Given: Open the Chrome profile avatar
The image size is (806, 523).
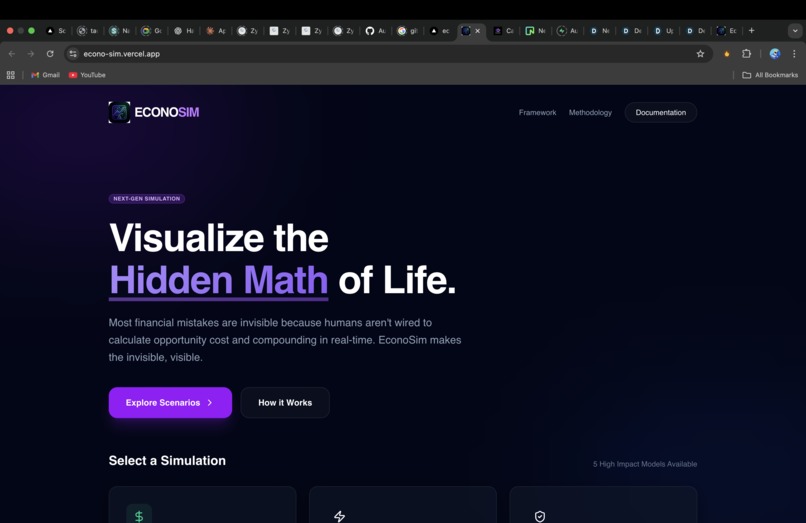Looking at the screenshot, I should pyautogui.click(x=775, y=53).
